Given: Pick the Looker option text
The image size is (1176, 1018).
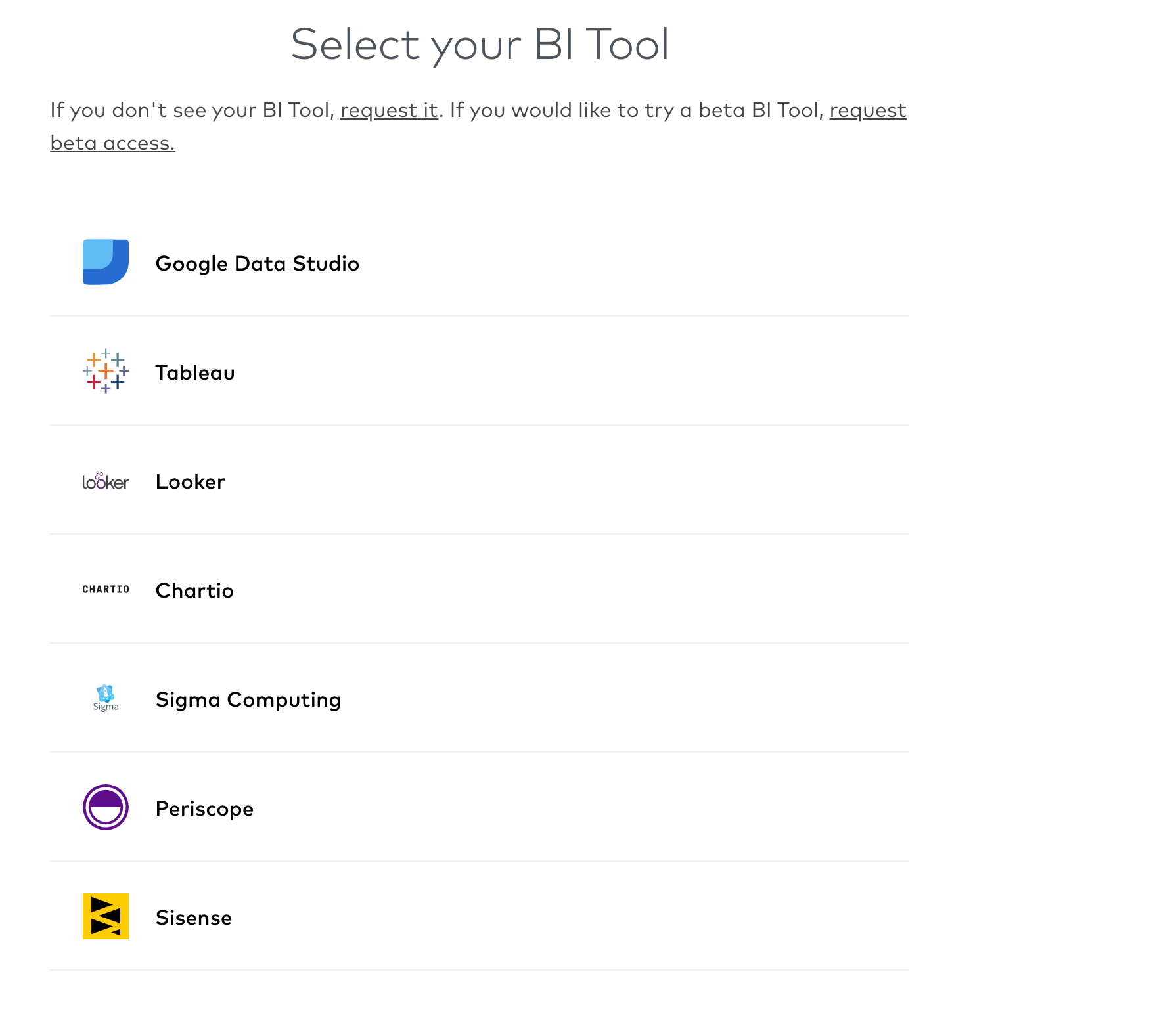Looking at the screenshot, I should [191, 481].
